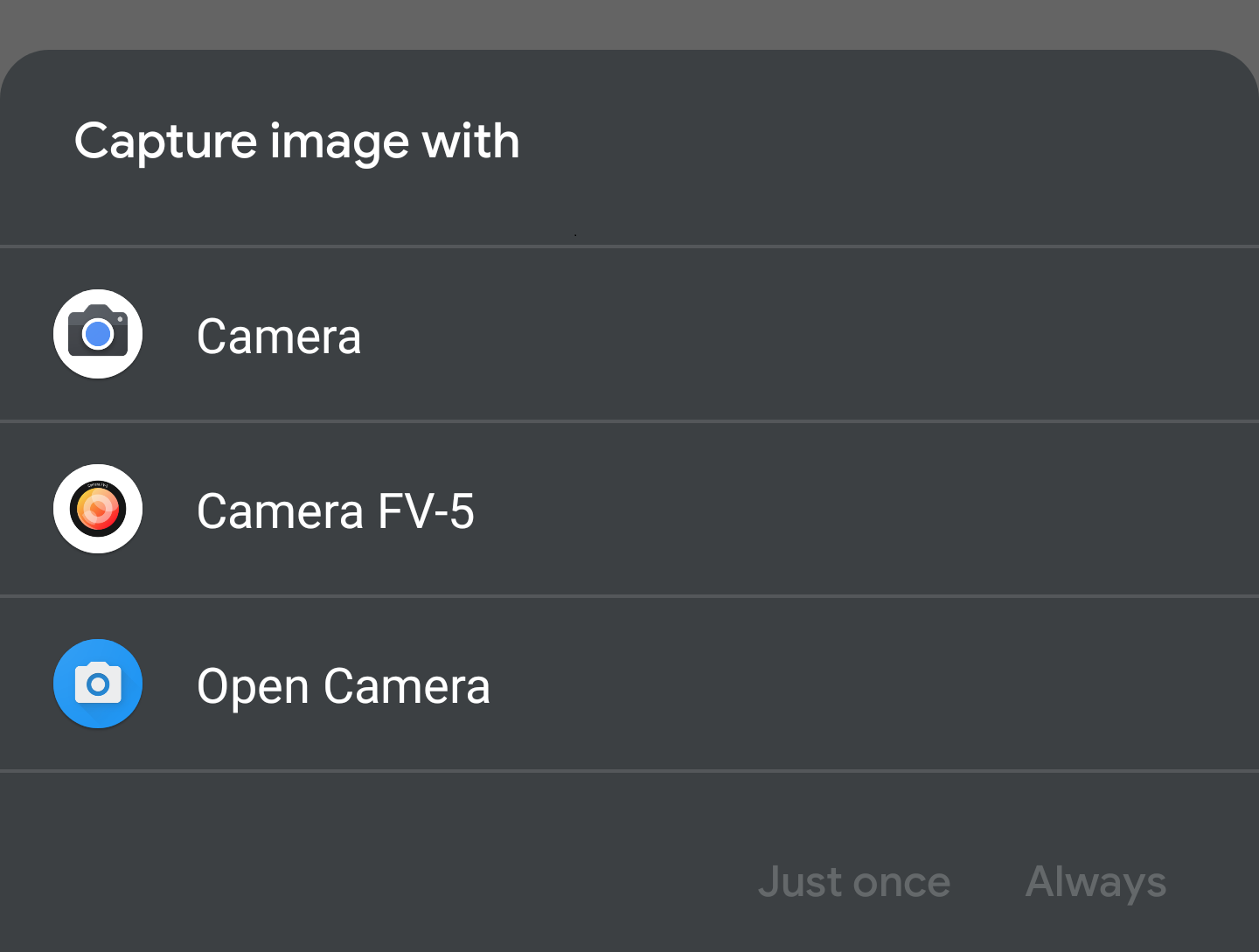1259x952 pixels.
Task: Click the word "Capture" in the heading
Action: pyautogui.click(x=165, y=142)
